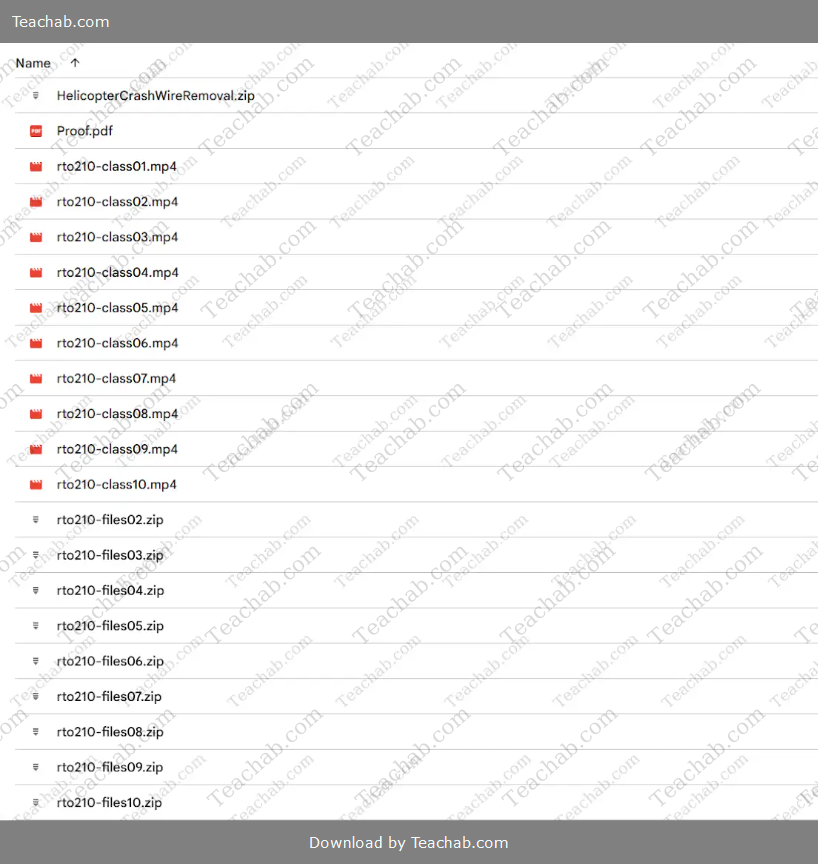Select the rto210-files08.zip file entry
This screenshot has height=864, width=818.
(x=110, y=732)
